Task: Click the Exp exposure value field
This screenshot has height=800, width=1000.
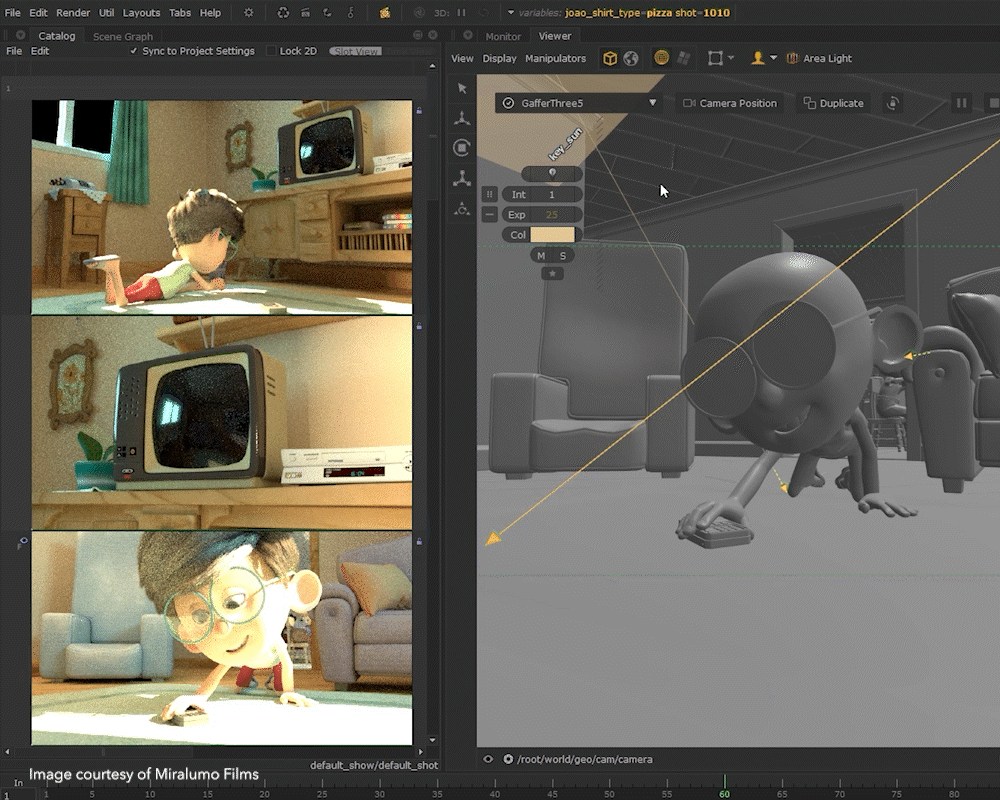Action: [x=552, y=215]
